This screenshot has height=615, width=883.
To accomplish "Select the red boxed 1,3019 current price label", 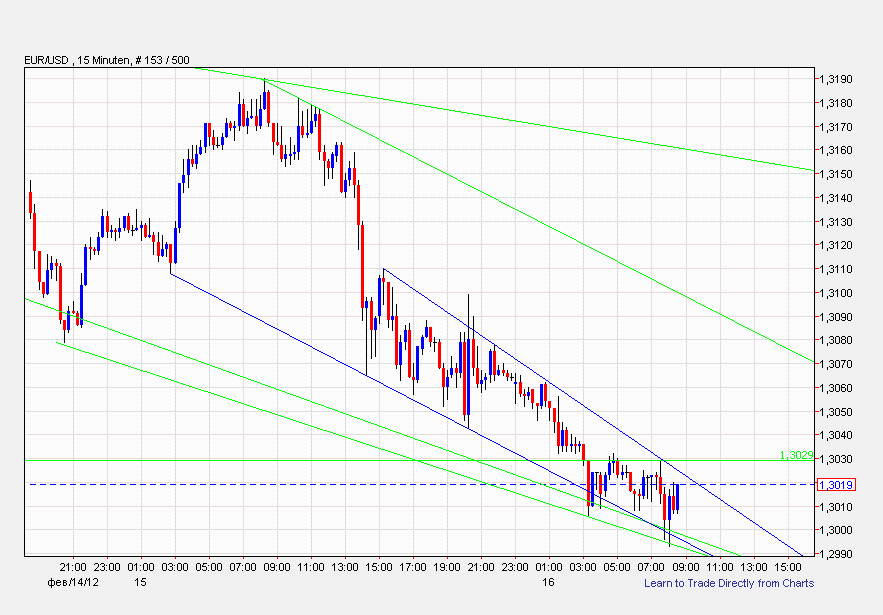I will point(836,485).
